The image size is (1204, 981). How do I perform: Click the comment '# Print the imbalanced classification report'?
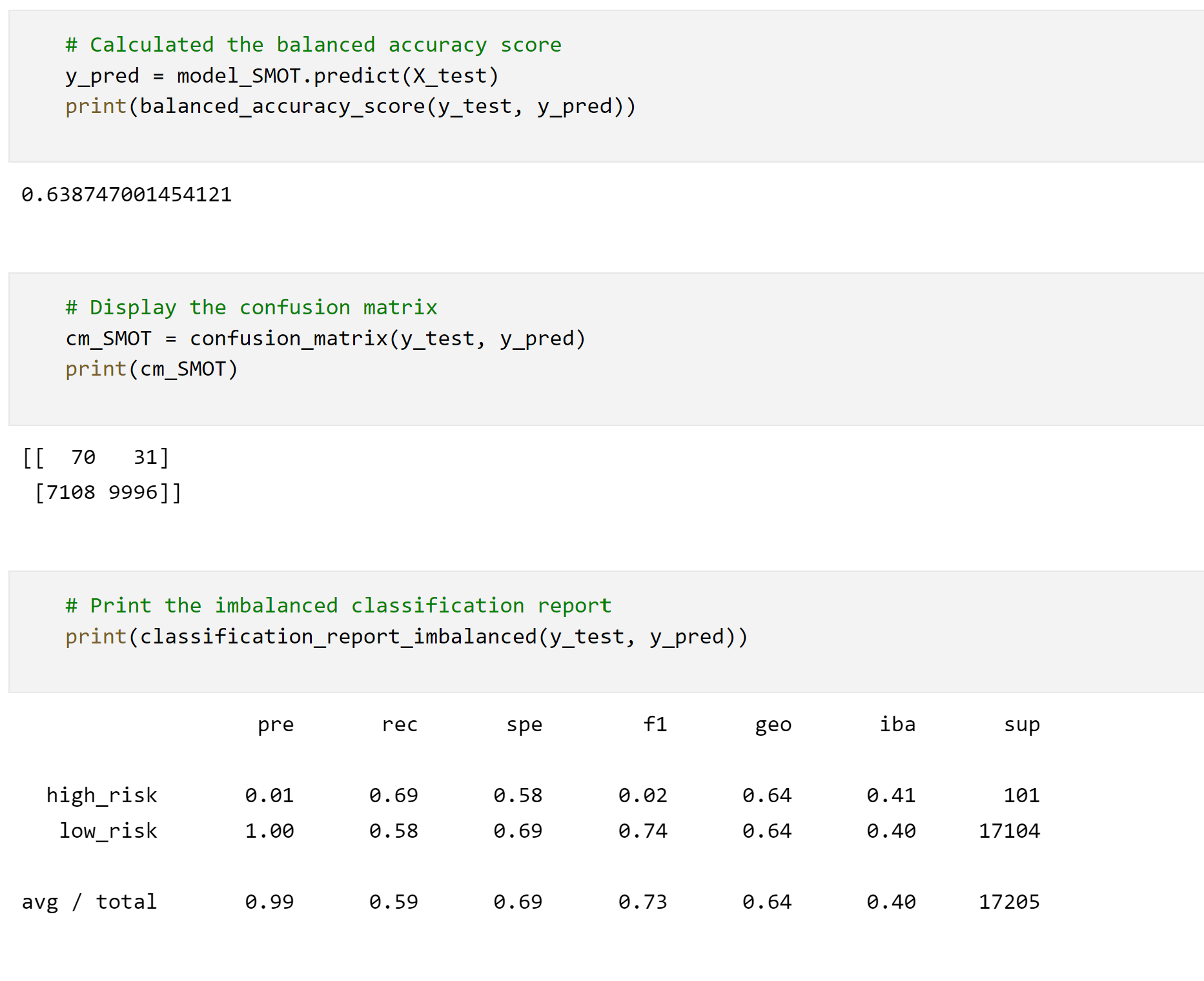(x=338, y=606)
